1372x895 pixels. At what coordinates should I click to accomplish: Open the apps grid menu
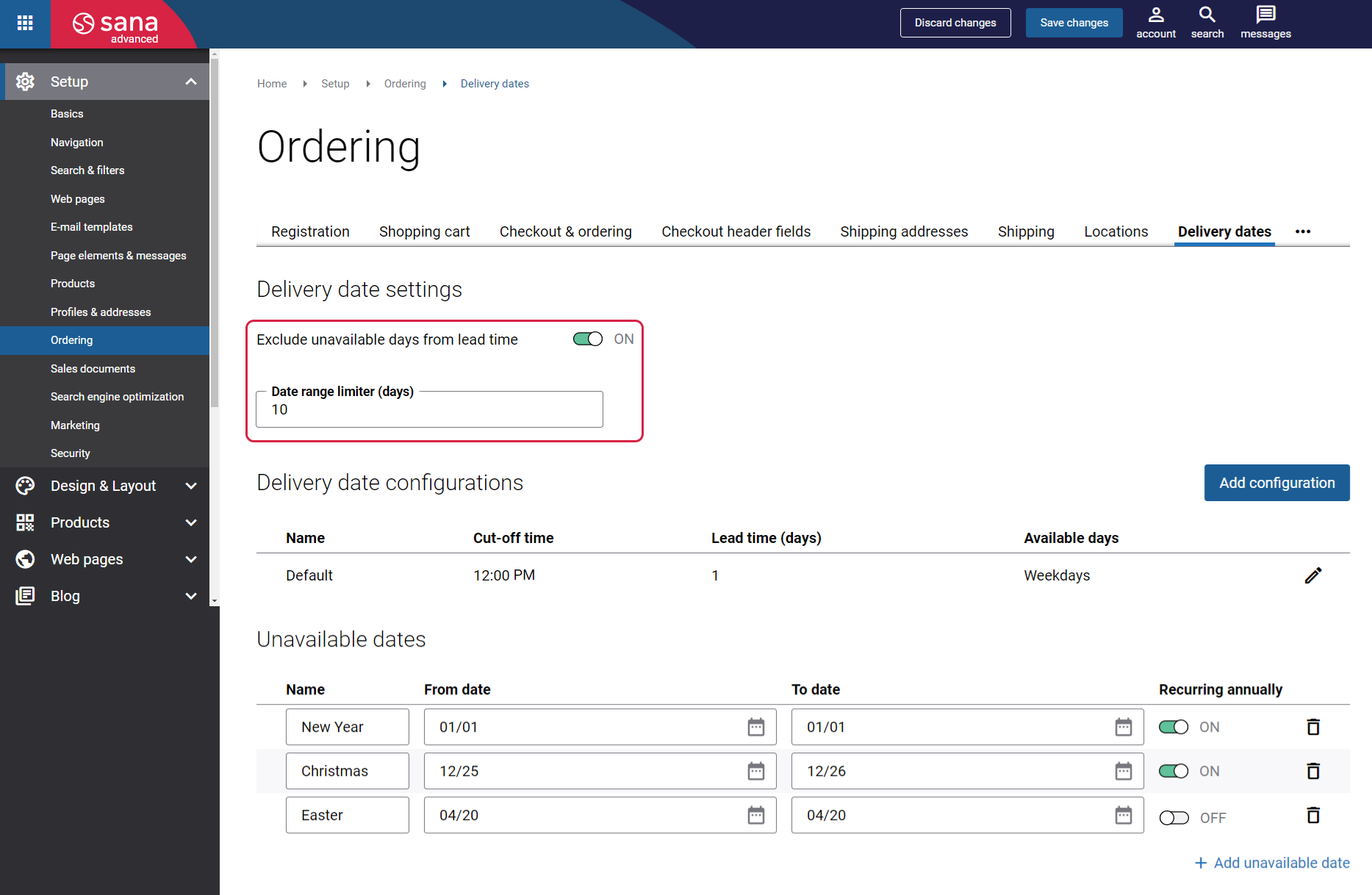25,23
